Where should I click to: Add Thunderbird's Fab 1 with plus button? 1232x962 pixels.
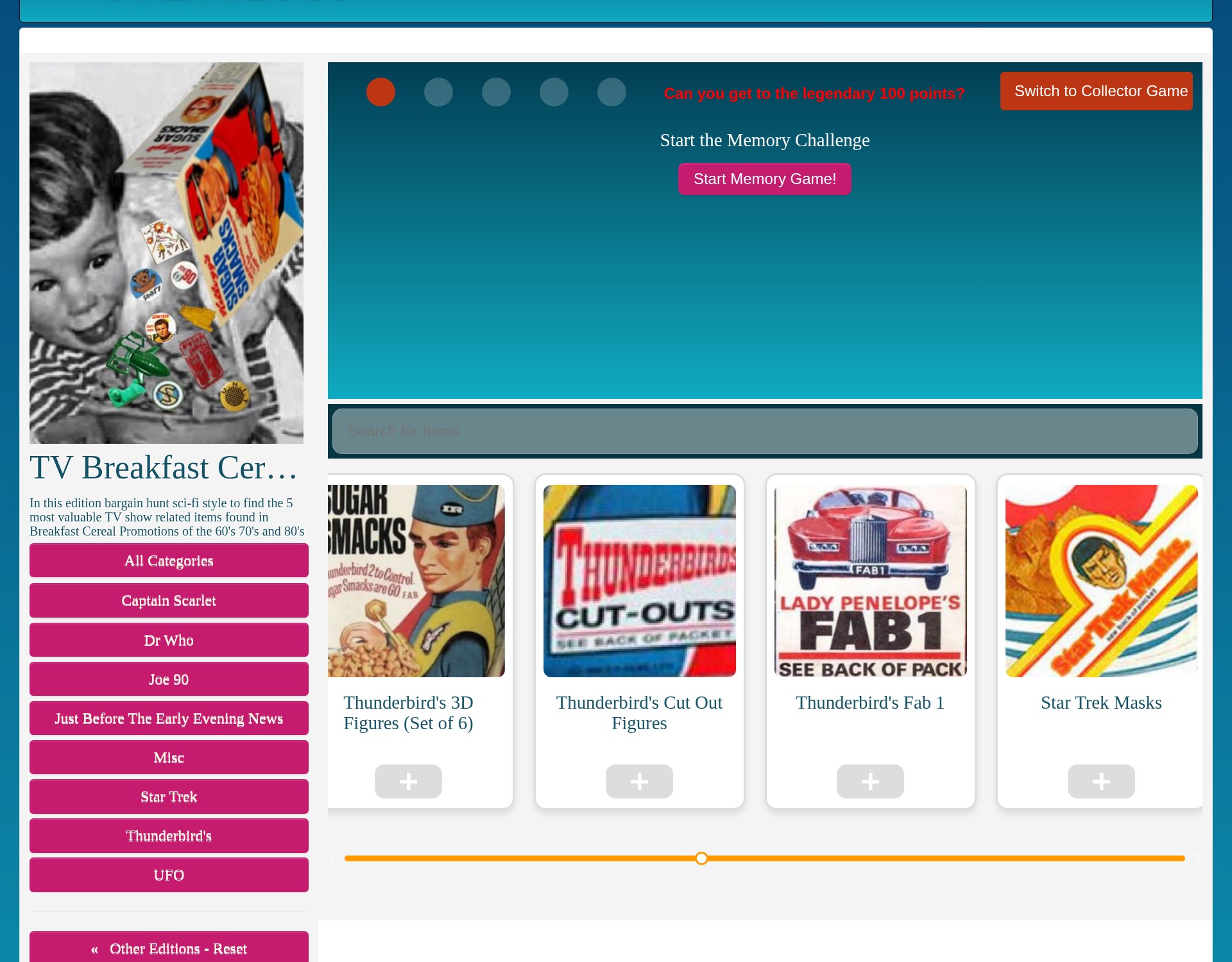coord(870,781)
